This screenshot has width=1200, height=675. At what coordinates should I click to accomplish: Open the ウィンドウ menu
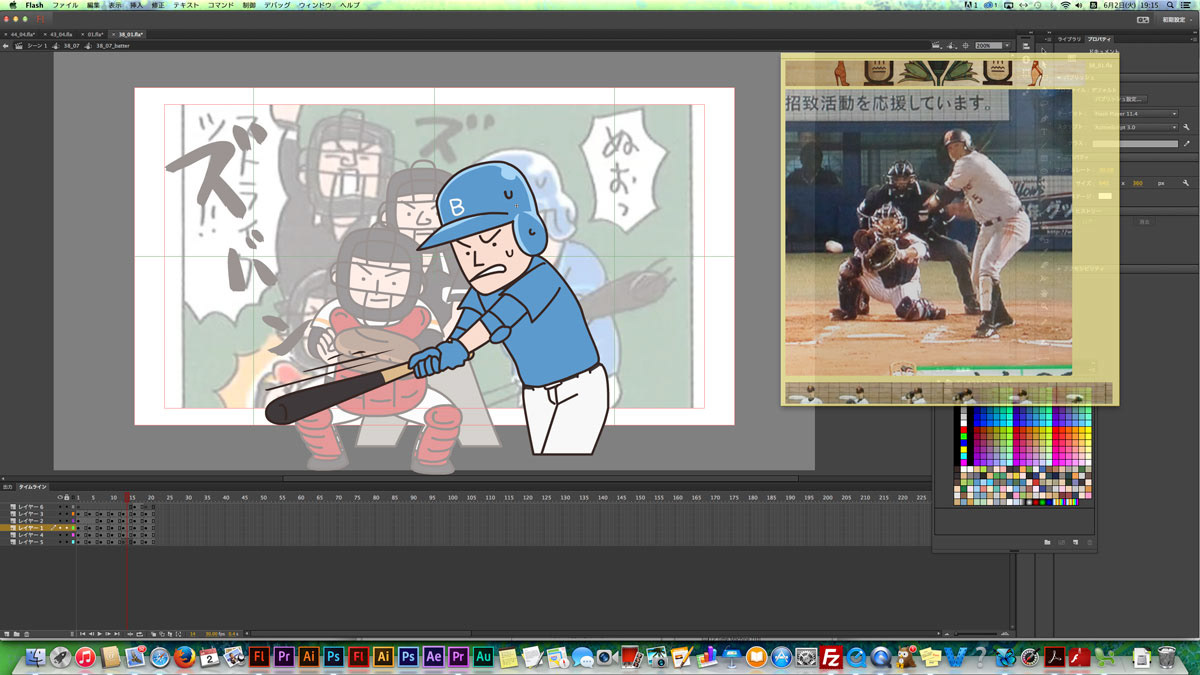point(315,5)
